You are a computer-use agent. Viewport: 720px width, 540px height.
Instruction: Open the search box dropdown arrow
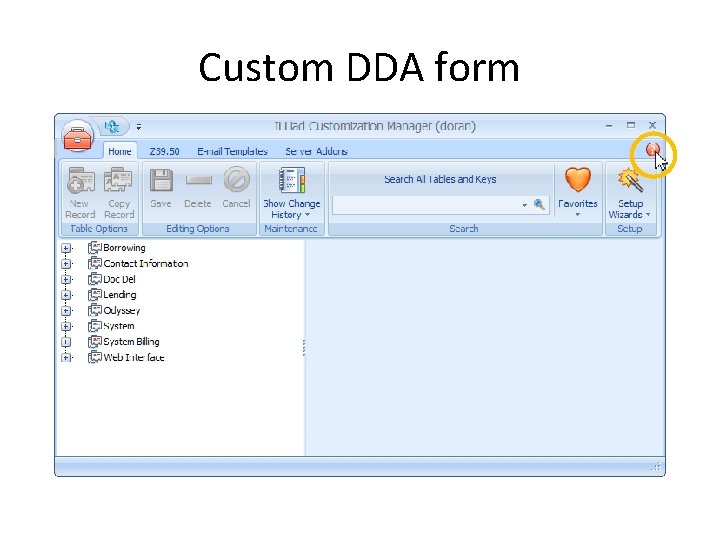(x=524, y=205)
